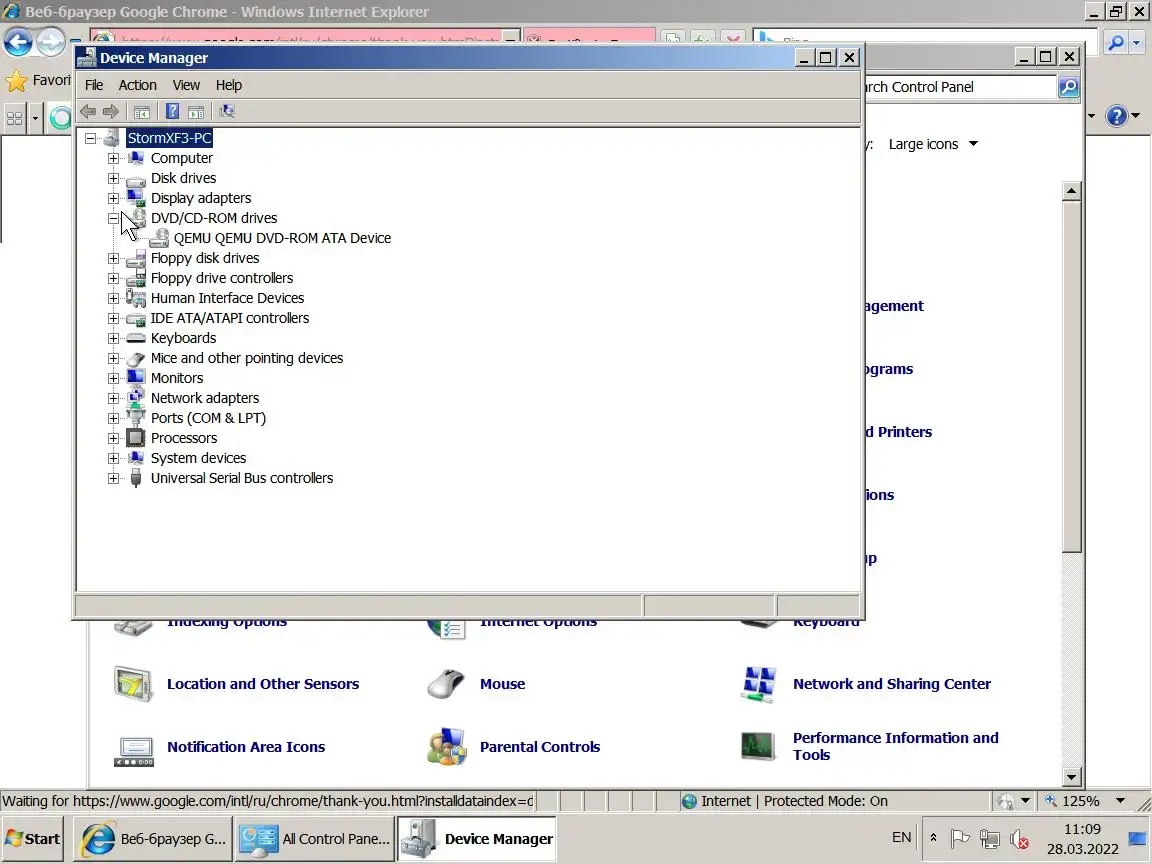Expand the System devices node
The image size is (1152, 864).
click(113, 458)
